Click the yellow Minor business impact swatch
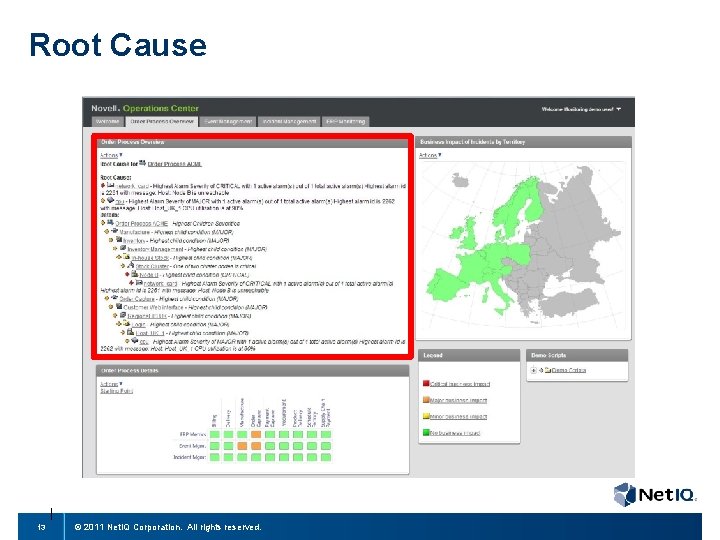This screenshot has height=540, width=720. click(x=426, y=416)
